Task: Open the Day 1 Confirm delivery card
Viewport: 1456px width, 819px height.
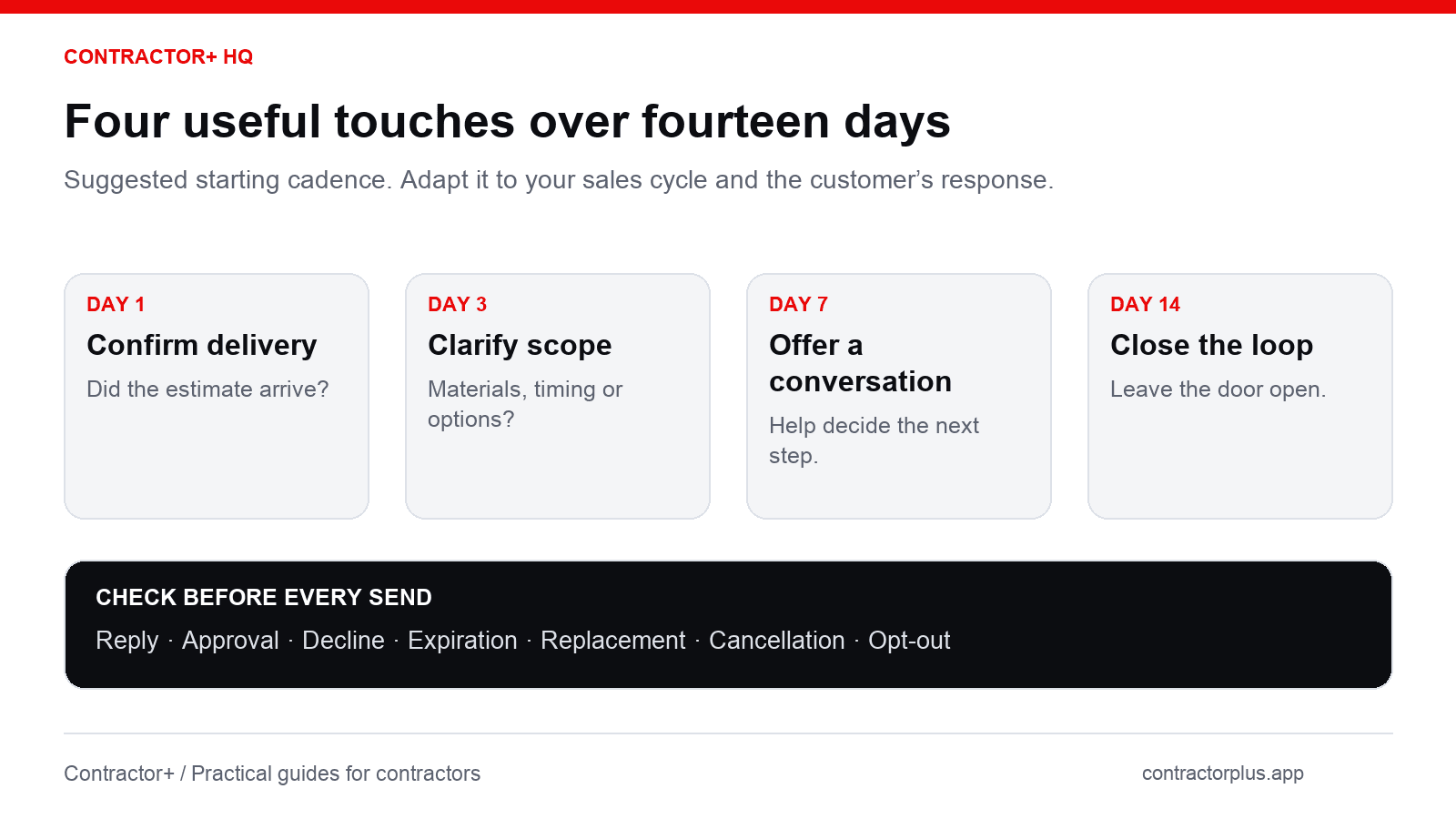Action: point(217,396)
